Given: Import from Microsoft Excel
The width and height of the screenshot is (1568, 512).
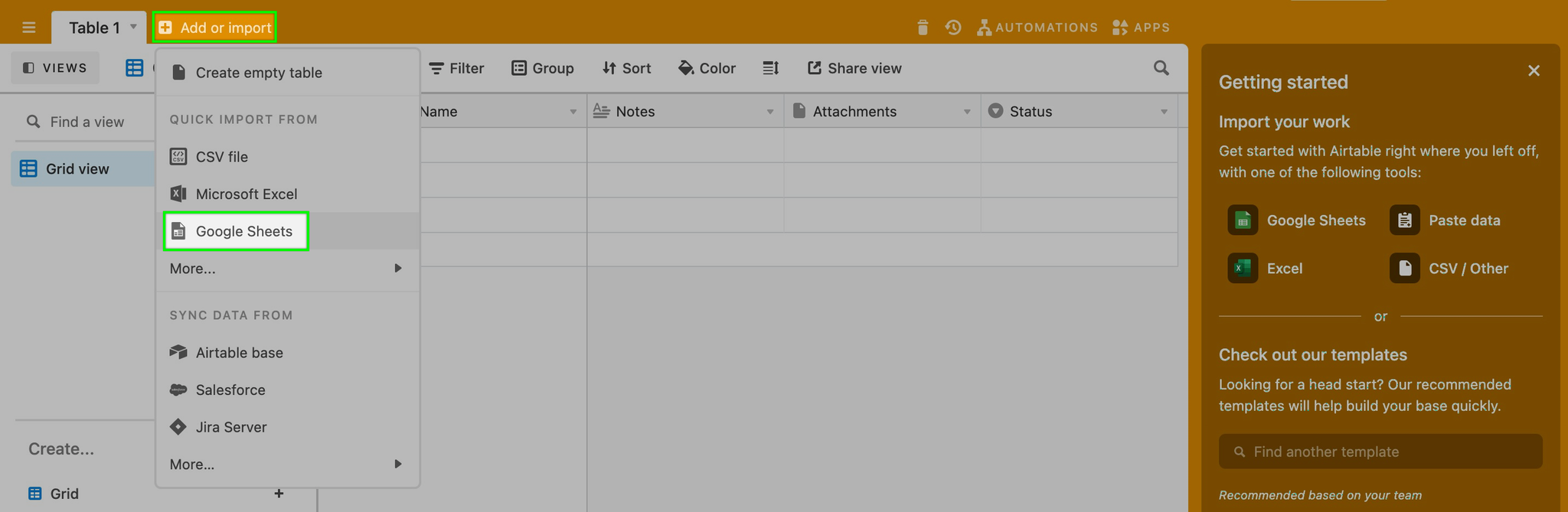Looking at the screenshot, I should (288, 194).
